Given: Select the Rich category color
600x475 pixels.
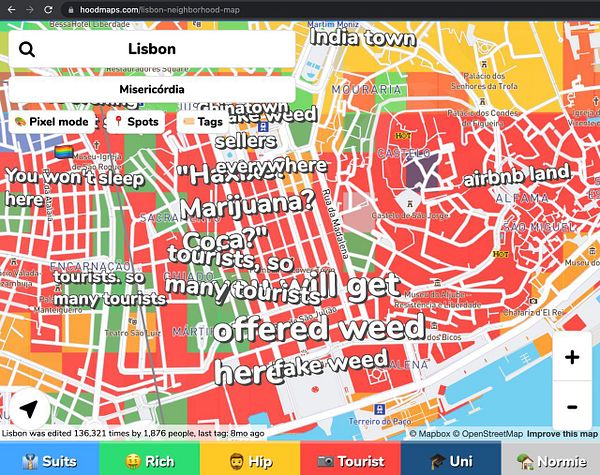Looking at the screenshot, I should 150,459.
